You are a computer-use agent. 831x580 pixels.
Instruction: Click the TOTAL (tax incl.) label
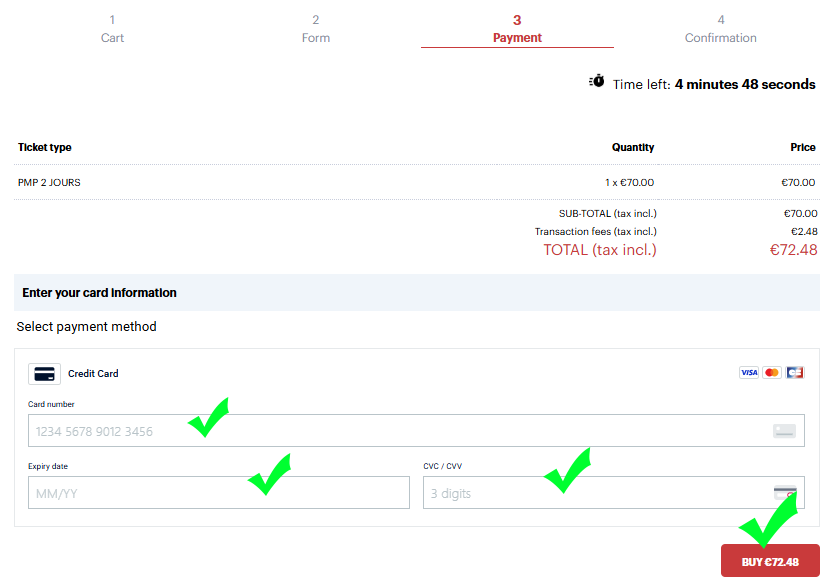[x=600, y=250]
